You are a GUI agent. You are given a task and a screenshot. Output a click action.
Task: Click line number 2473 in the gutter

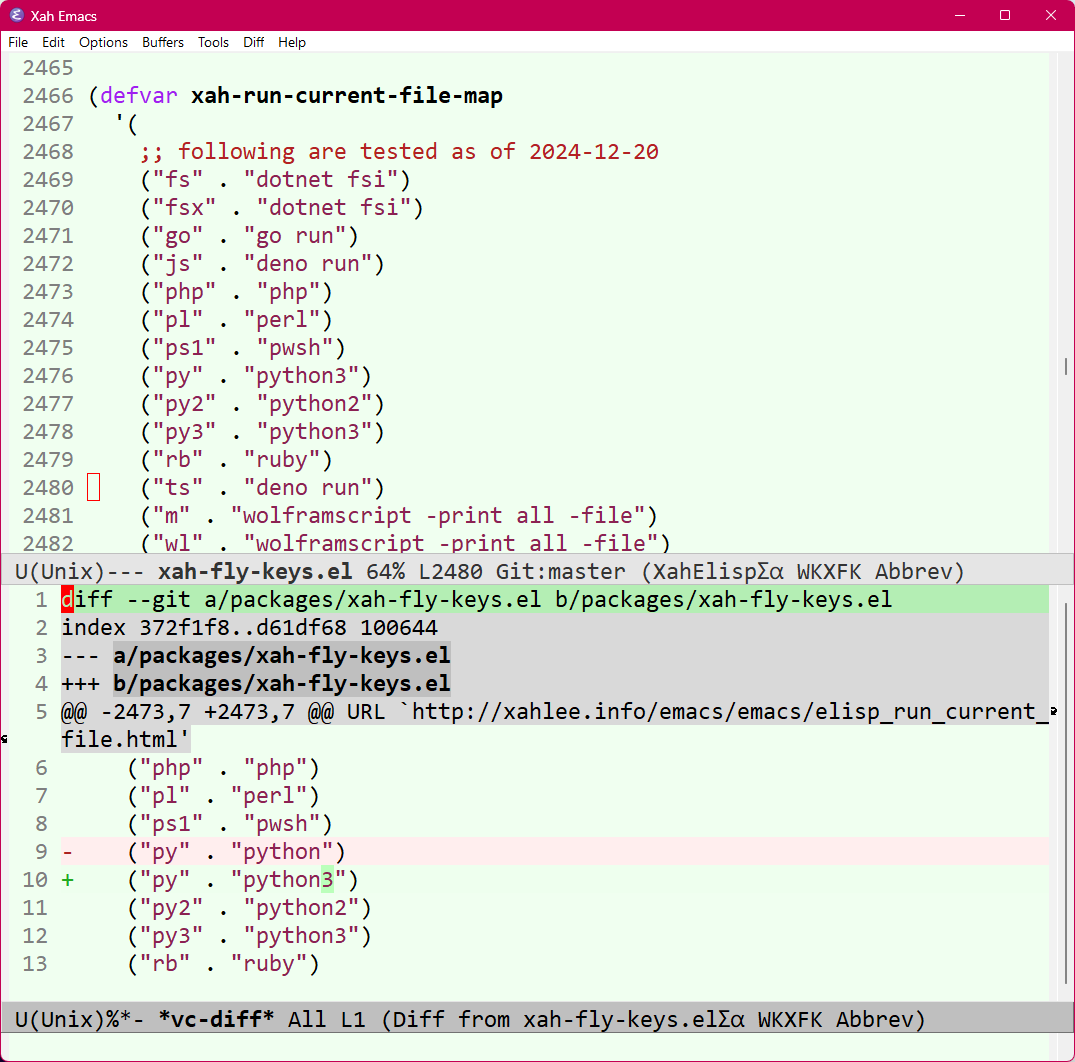pyautogui.click(x=47, y=292)
